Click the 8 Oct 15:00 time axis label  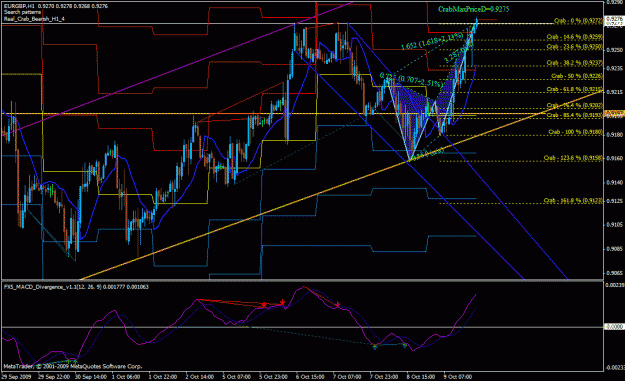click(x=421, y=377)
